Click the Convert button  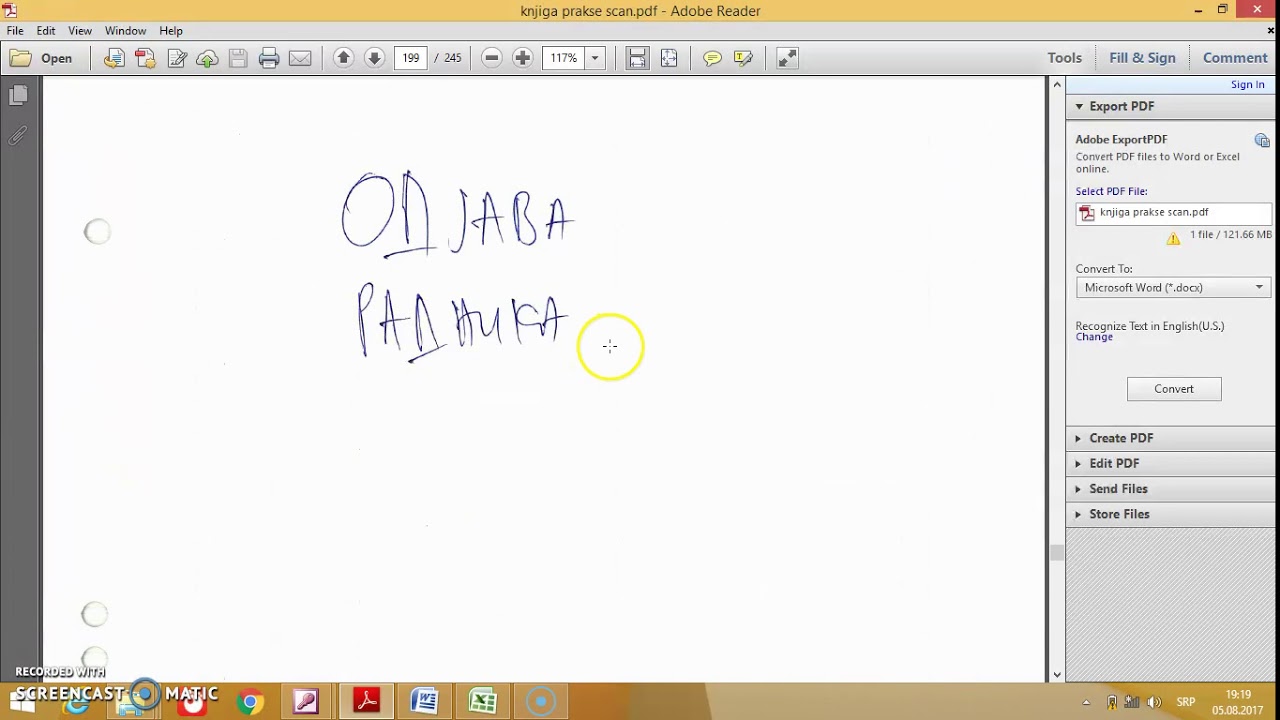tap(1174, 389)
